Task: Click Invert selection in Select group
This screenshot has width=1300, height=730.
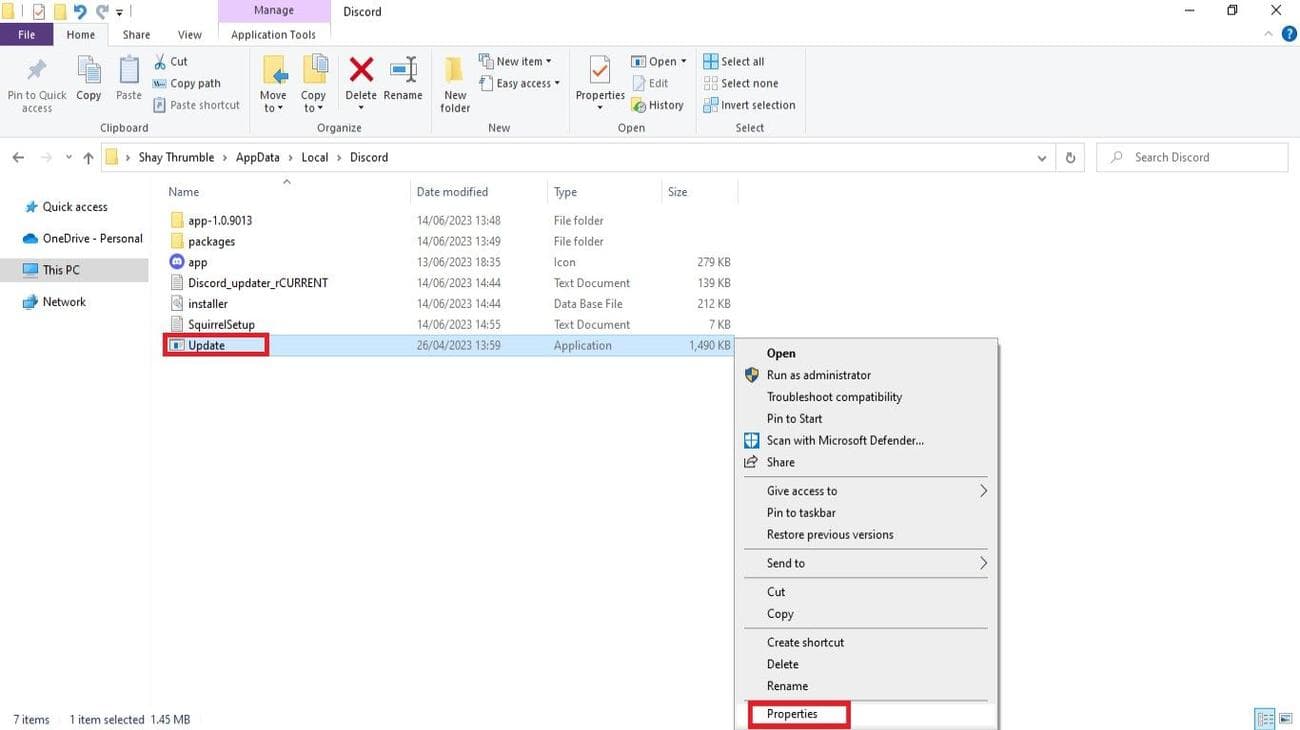Action: pos(750,105)
